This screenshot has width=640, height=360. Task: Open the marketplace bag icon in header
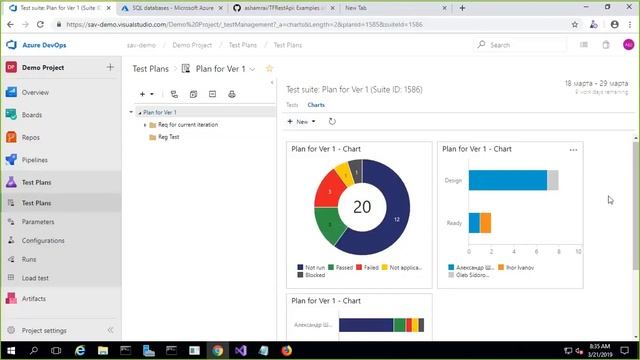(x=606, y=45)
